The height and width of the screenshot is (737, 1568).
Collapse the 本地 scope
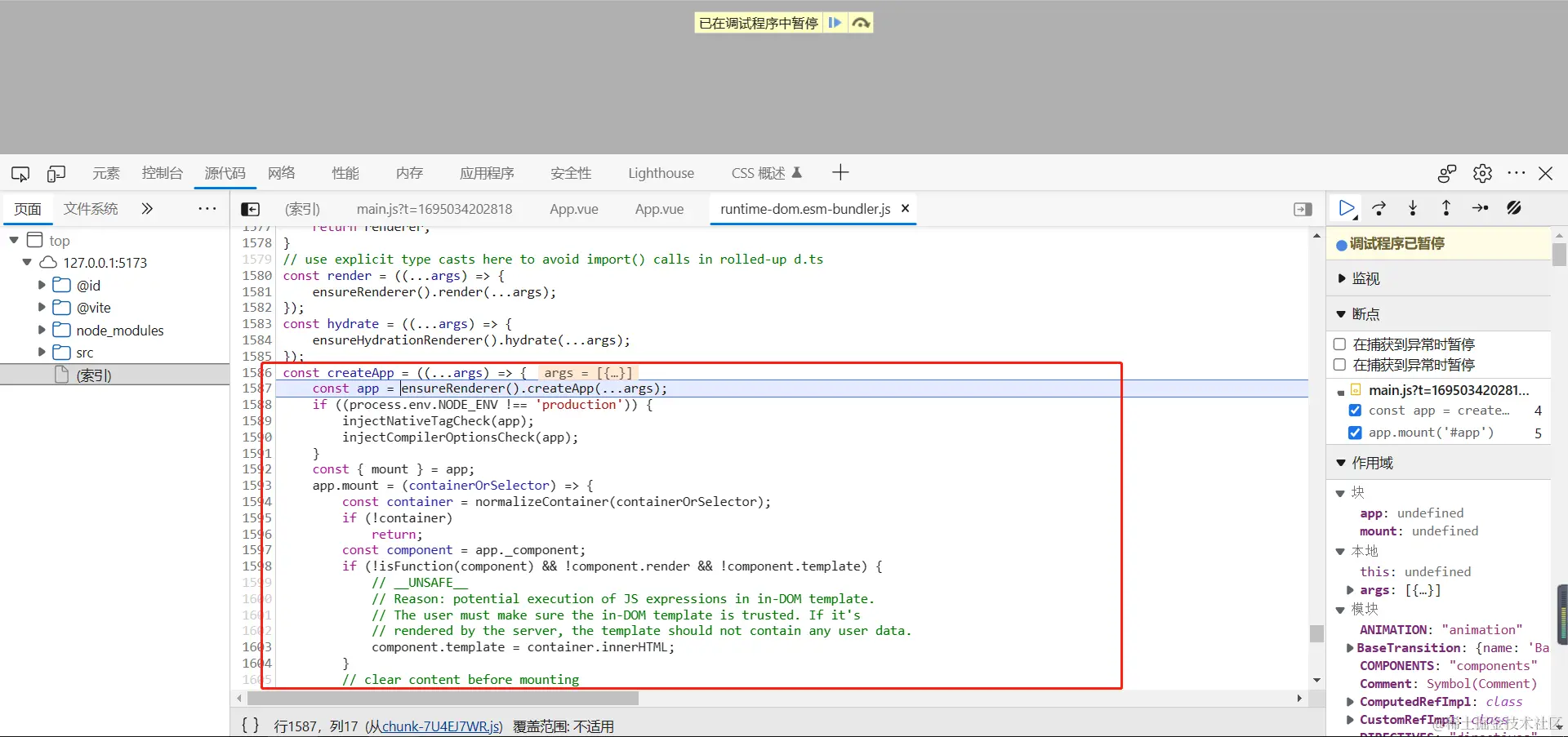[x=1340, y=552]
